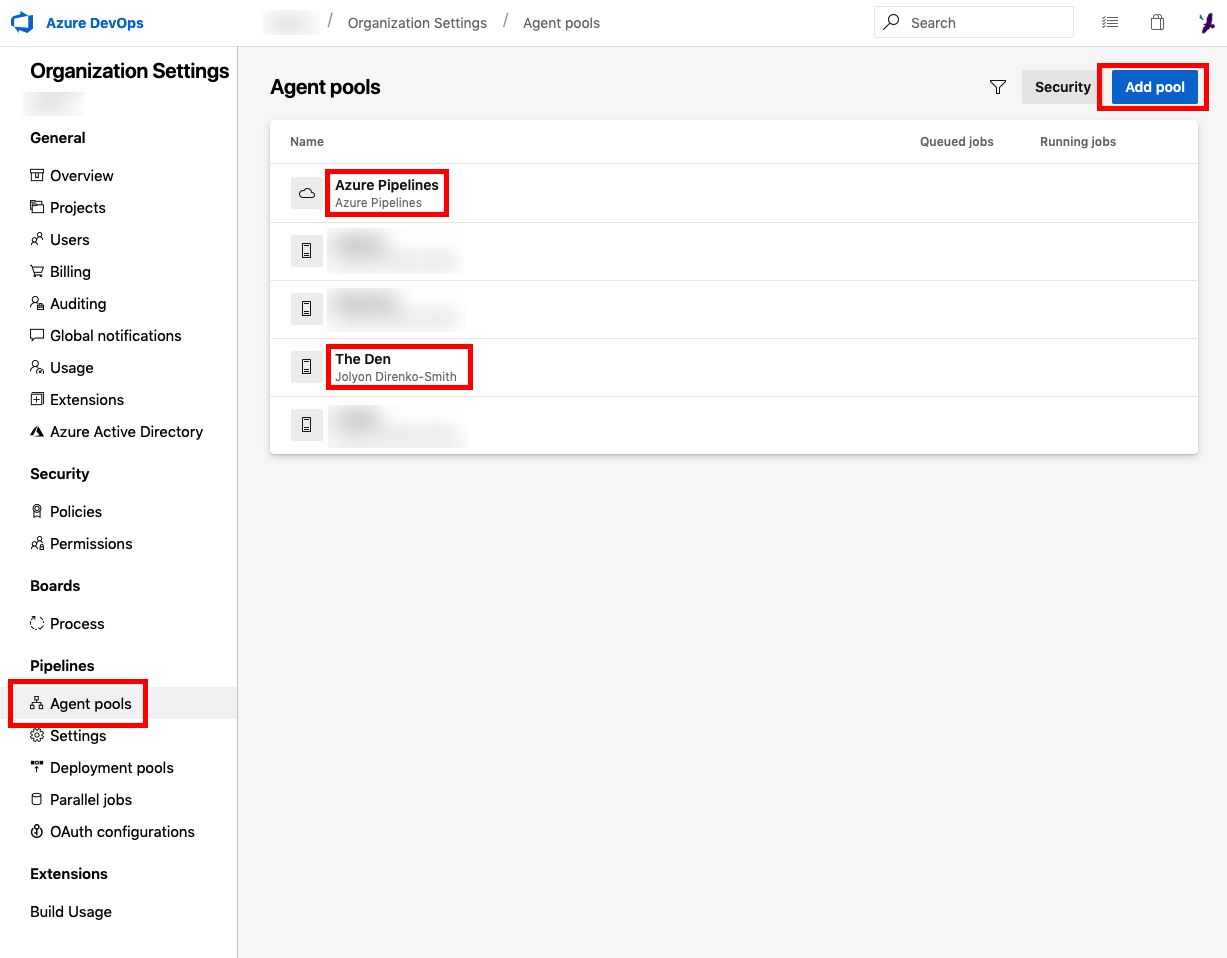Open the marketplace shopping bag icon
Screen dimensions: 1227x958
1157,22
